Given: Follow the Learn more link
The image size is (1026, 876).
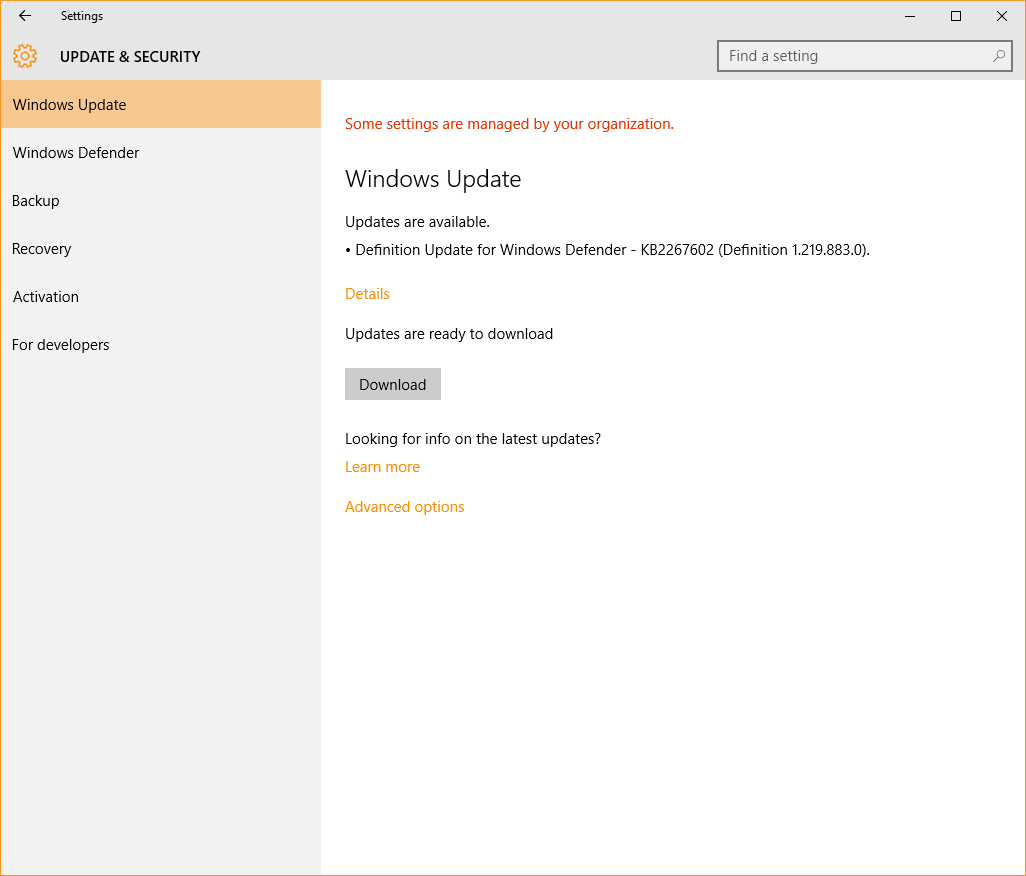Looking at the screenshot, I should [x=382, y=467].
